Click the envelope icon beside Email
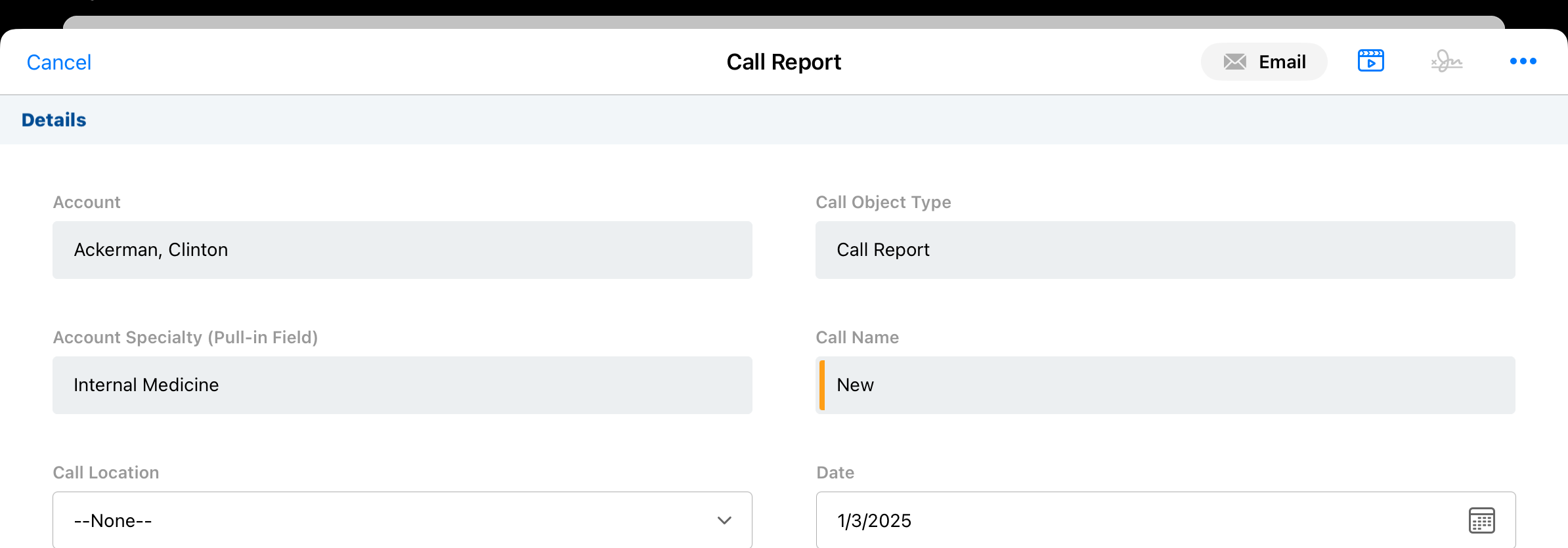1568x548 pixels. click(x=1234, y=62)
